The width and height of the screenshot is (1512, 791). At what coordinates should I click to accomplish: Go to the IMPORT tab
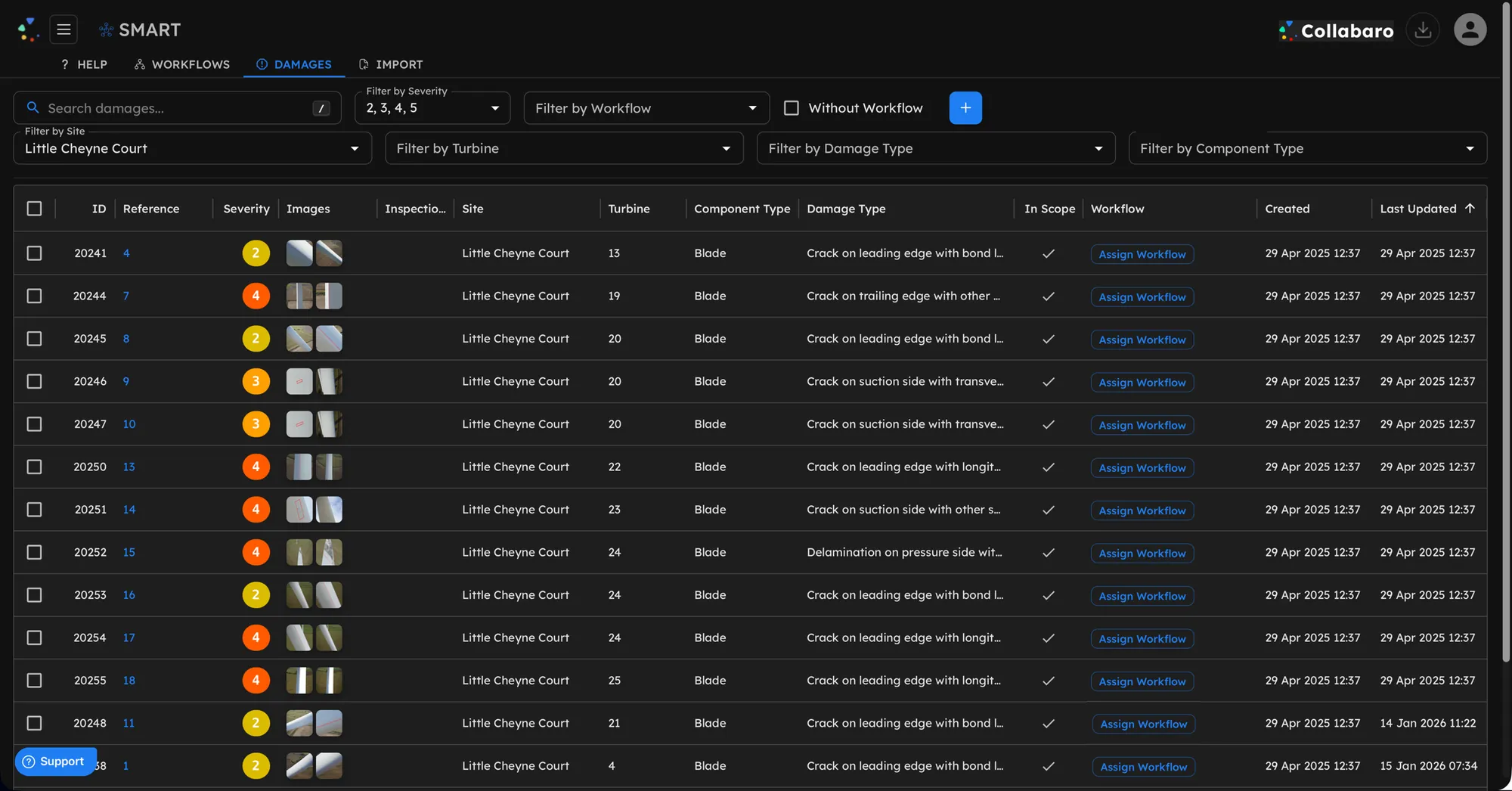[x=391, y=64]
